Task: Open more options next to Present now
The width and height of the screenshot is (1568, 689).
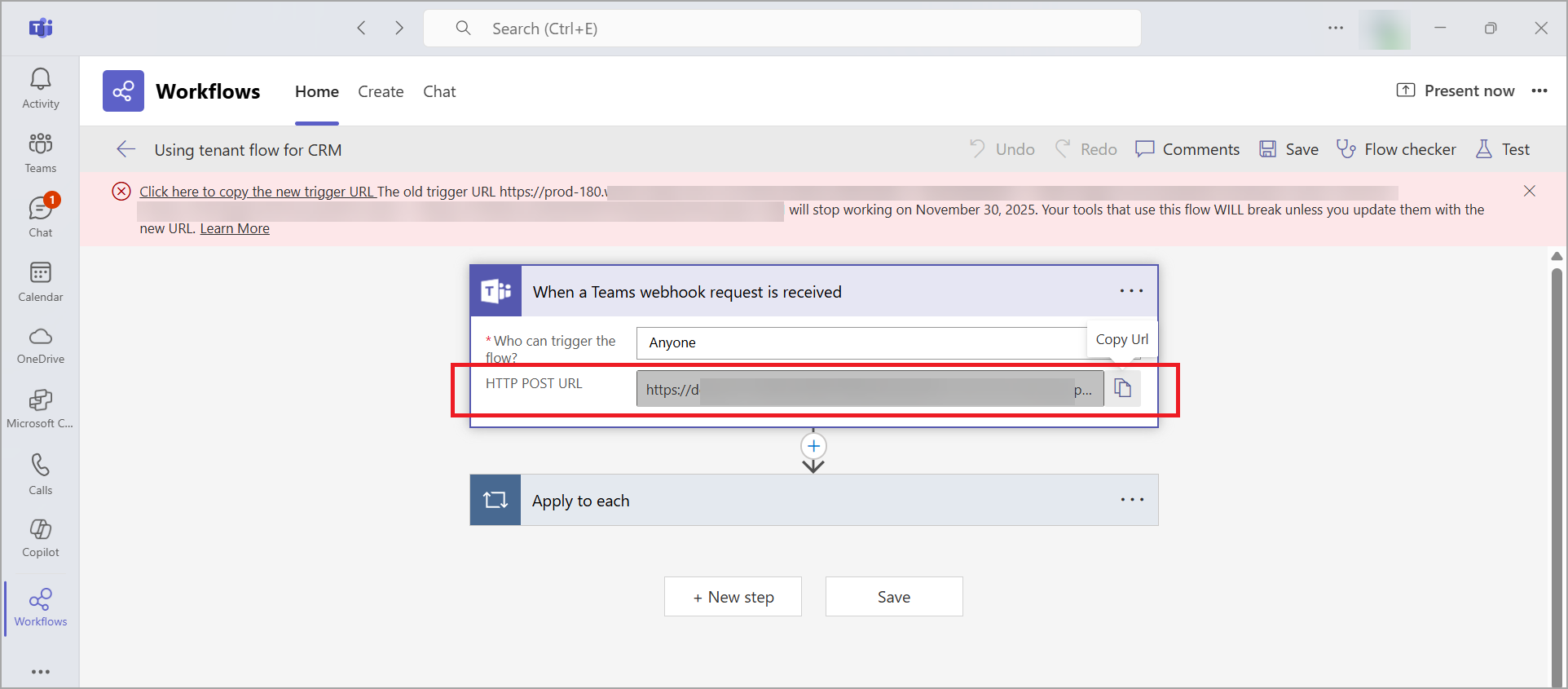Action: pyautogui.click(x=1539, y=91)
